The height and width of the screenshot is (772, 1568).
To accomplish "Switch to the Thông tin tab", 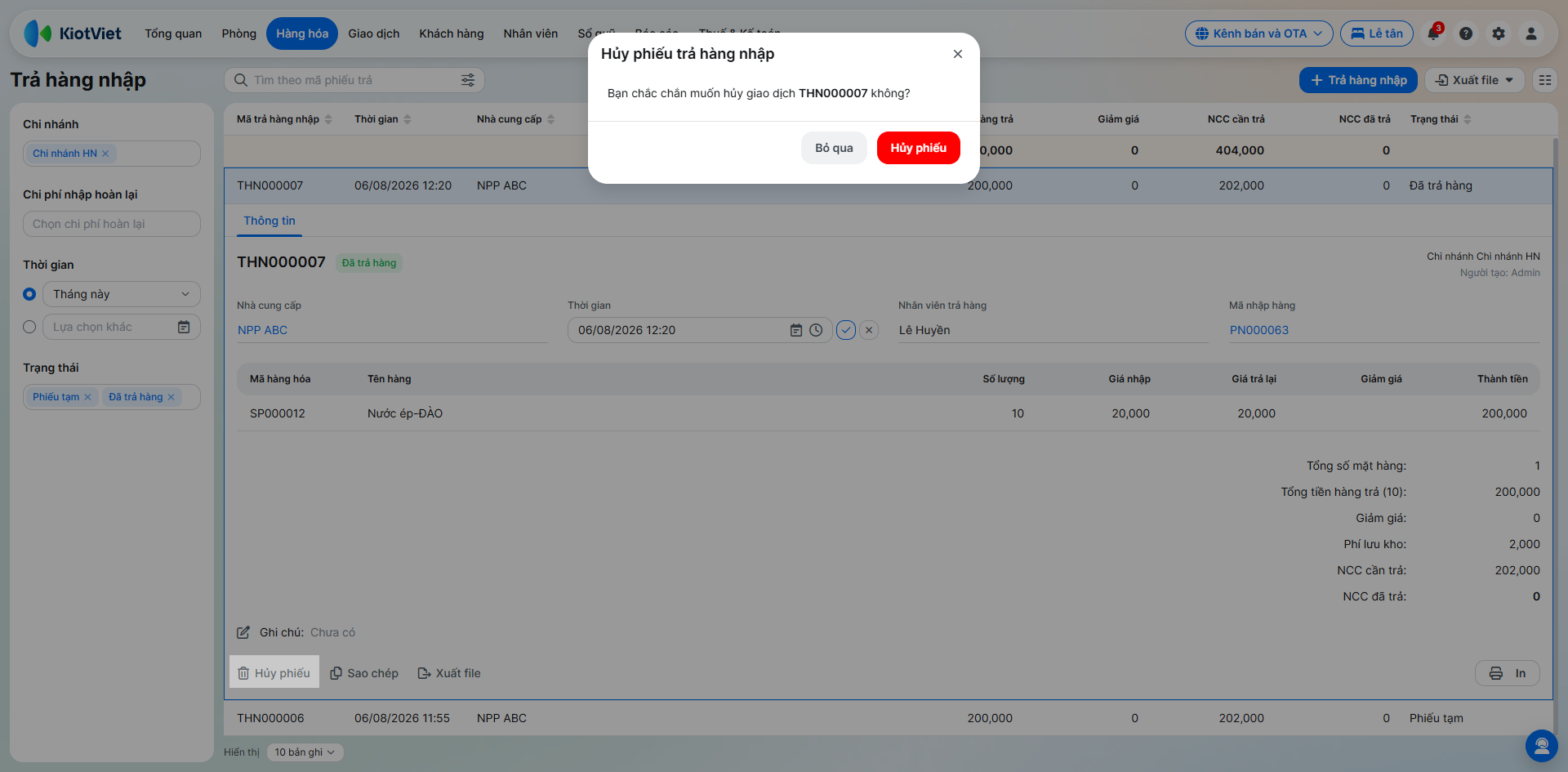I will [x=269, y=221].
